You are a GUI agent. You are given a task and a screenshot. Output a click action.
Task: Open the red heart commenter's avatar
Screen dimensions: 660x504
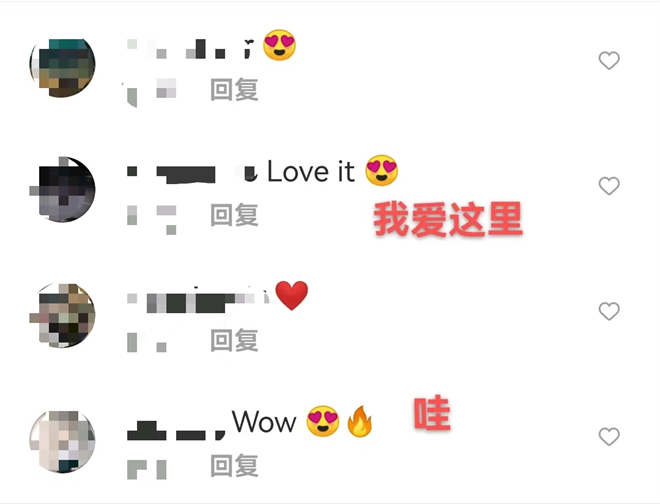click(62, 315)
